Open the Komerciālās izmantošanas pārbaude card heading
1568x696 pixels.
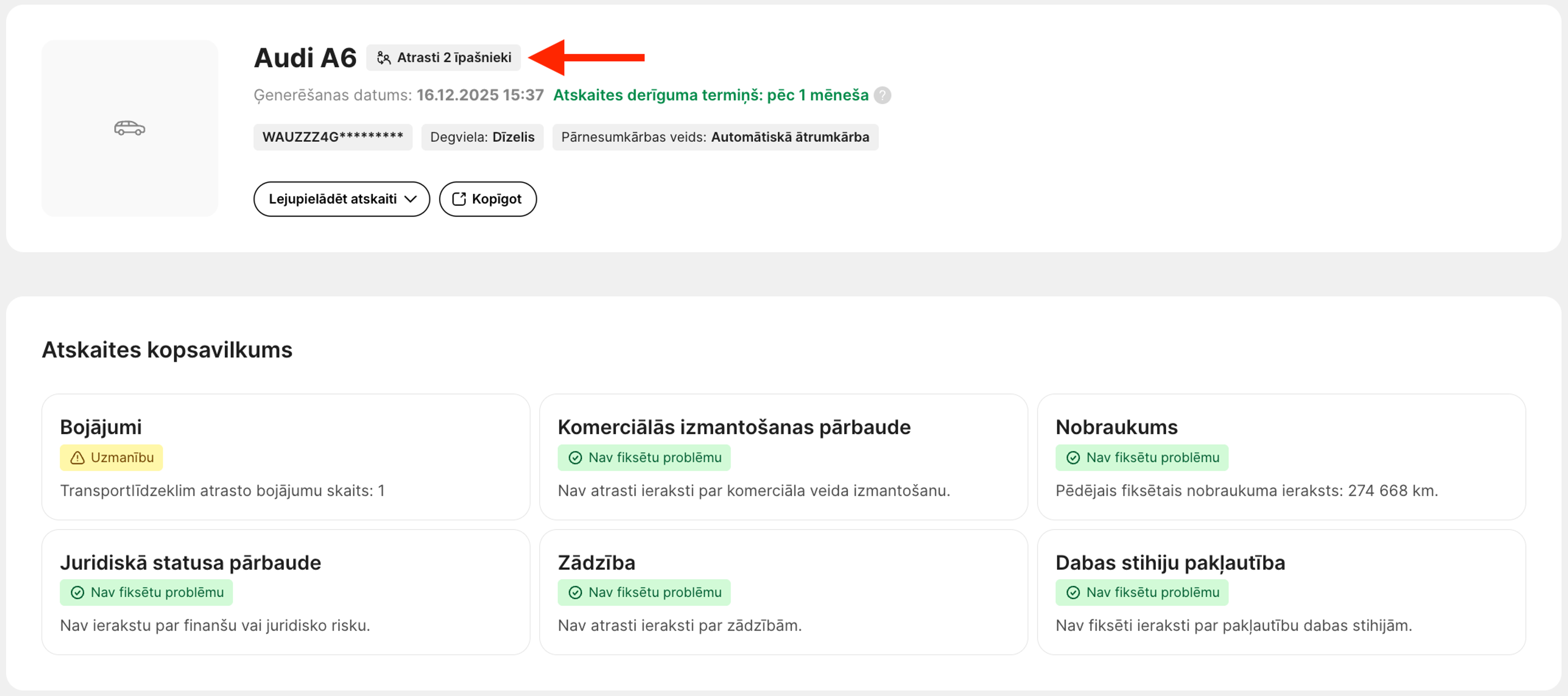pyautogui.click(x=734, y=427)
